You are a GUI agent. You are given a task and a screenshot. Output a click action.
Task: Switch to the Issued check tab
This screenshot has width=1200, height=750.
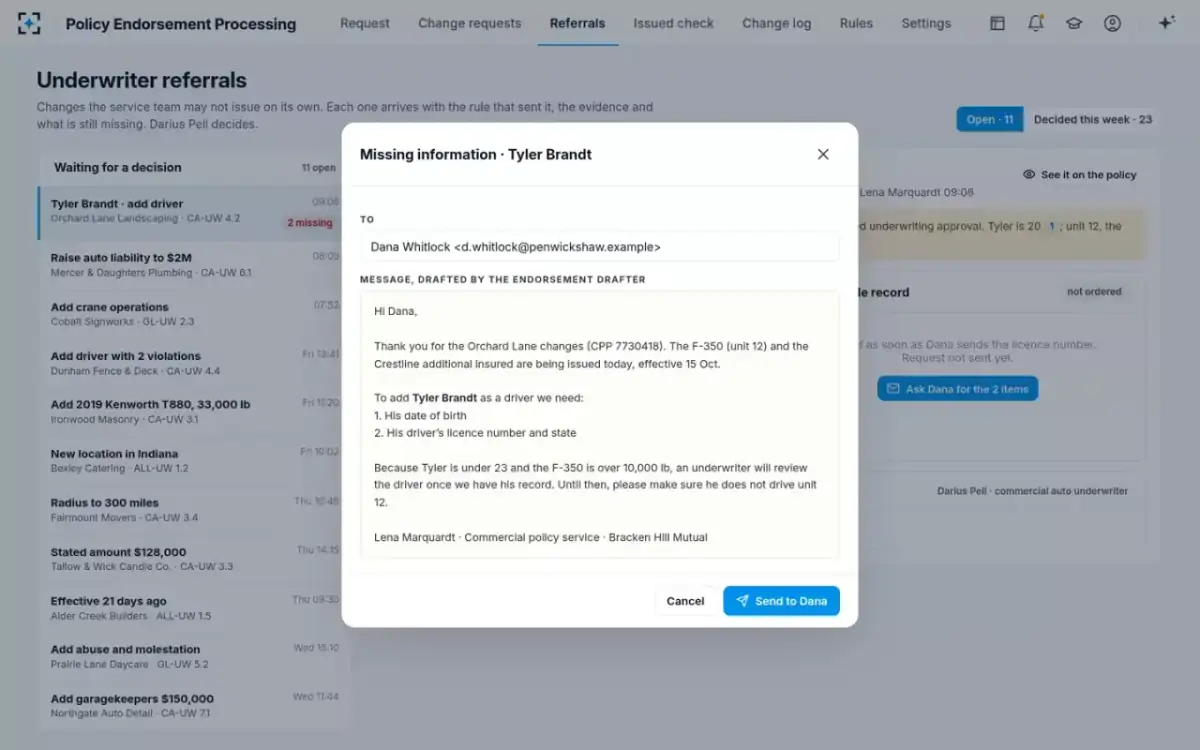point(674,23)
